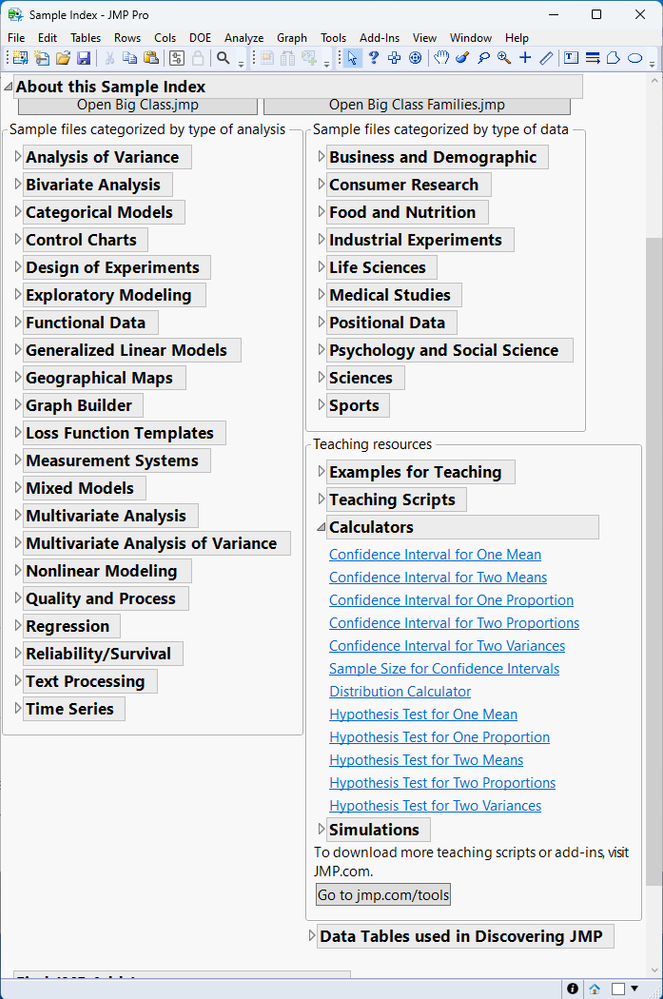Toggle the status bar checkbox square
This screenshot has height=999, width=663.
(x=618, y=988)
